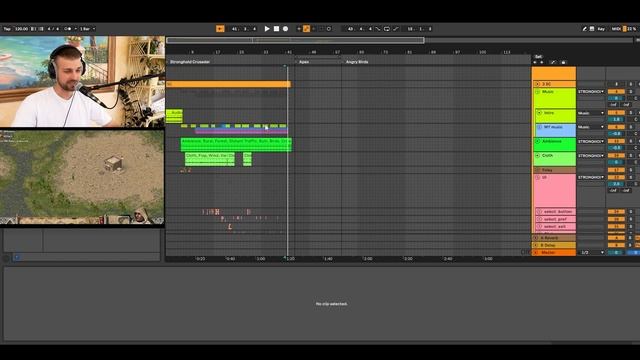640x360 pixels.
Task: Click WF music volume value -0.8
Action: (616, 133)
